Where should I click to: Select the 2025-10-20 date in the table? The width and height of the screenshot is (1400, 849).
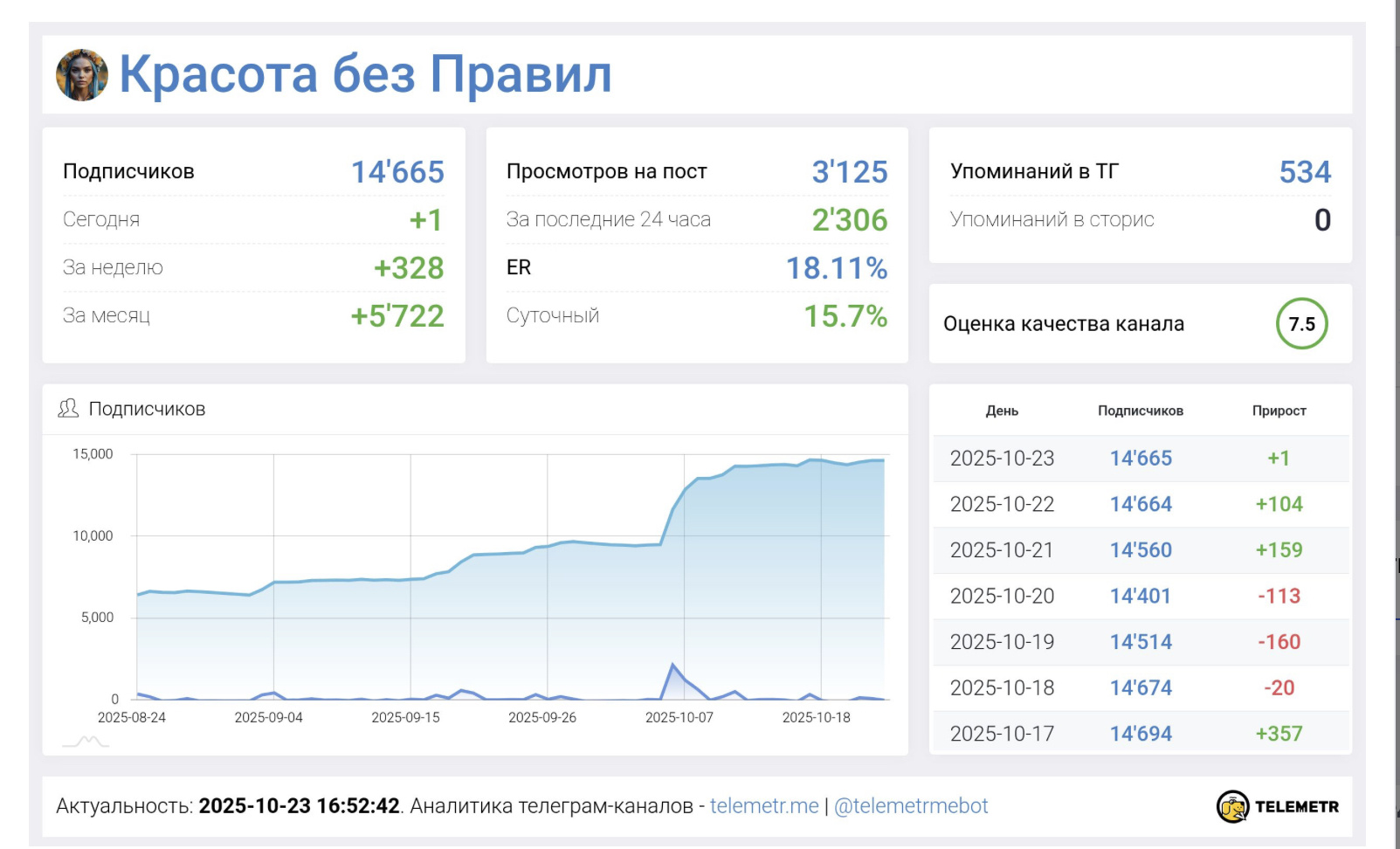click(1002, 596)
